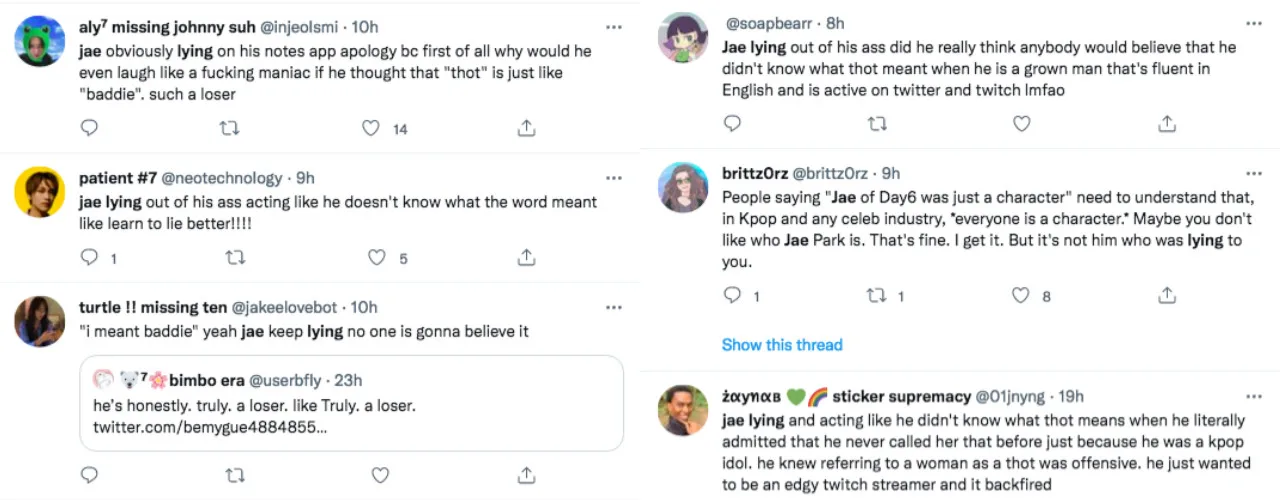Share the brittz0rz tweet
Screen dimensions: 1280x500
coord(1166,295)
